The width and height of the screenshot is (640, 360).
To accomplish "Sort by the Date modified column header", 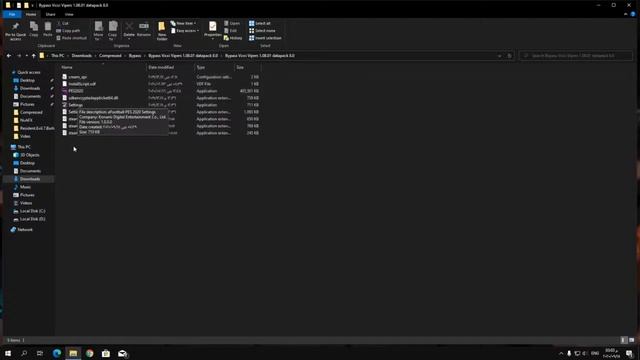I will tap(171, 67).
